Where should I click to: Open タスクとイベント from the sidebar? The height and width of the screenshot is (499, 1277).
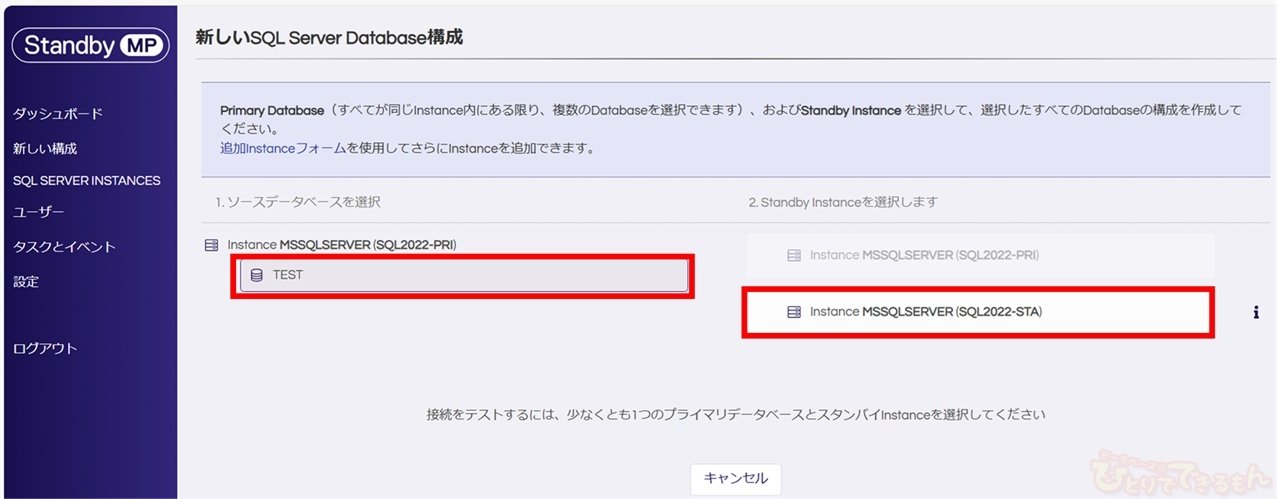[x=64, y=247]
